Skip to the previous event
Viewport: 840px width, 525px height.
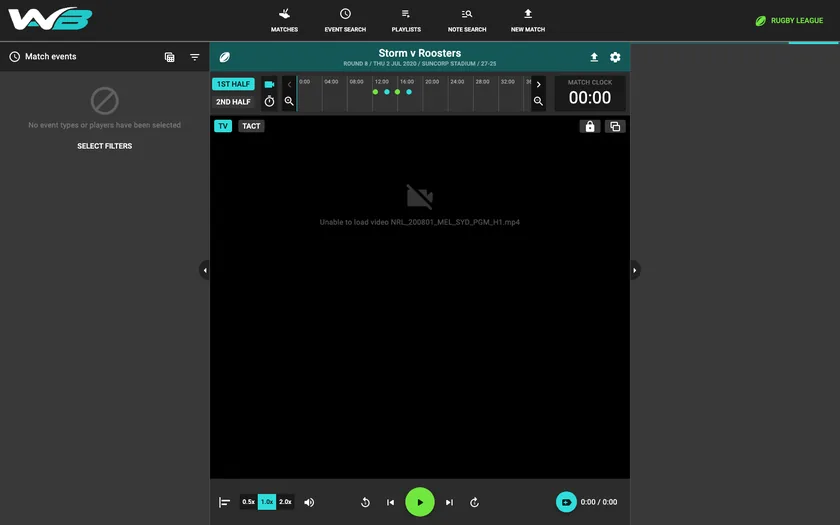[391, 502]
